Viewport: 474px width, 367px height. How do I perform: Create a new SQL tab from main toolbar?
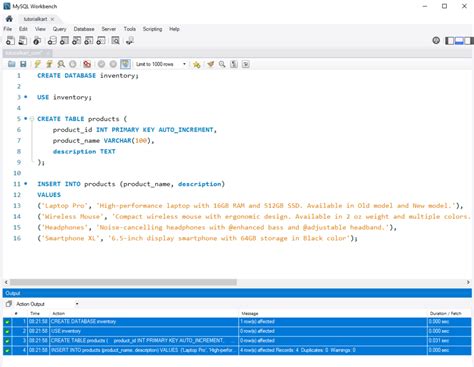click(10, 41)
